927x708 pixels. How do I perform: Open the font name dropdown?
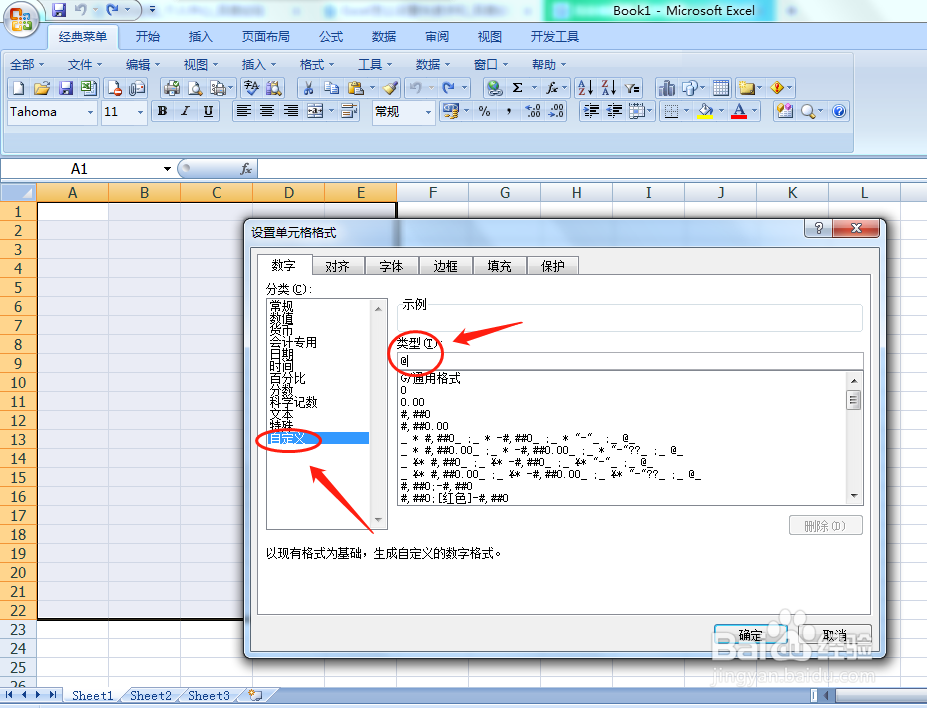(x=89, y=111)
